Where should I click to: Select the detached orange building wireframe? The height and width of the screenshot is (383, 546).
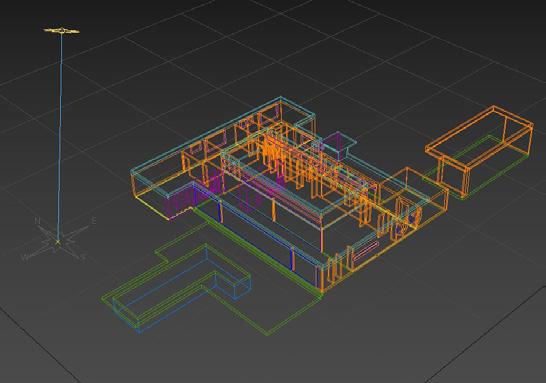(x=479, y=150)
